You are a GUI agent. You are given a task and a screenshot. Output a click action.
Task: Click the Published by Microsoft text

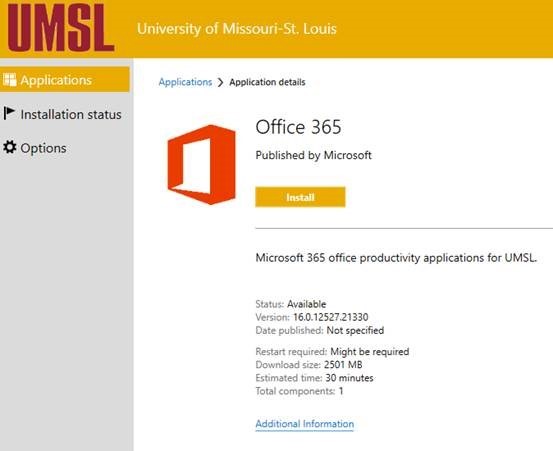click(313, 155)
